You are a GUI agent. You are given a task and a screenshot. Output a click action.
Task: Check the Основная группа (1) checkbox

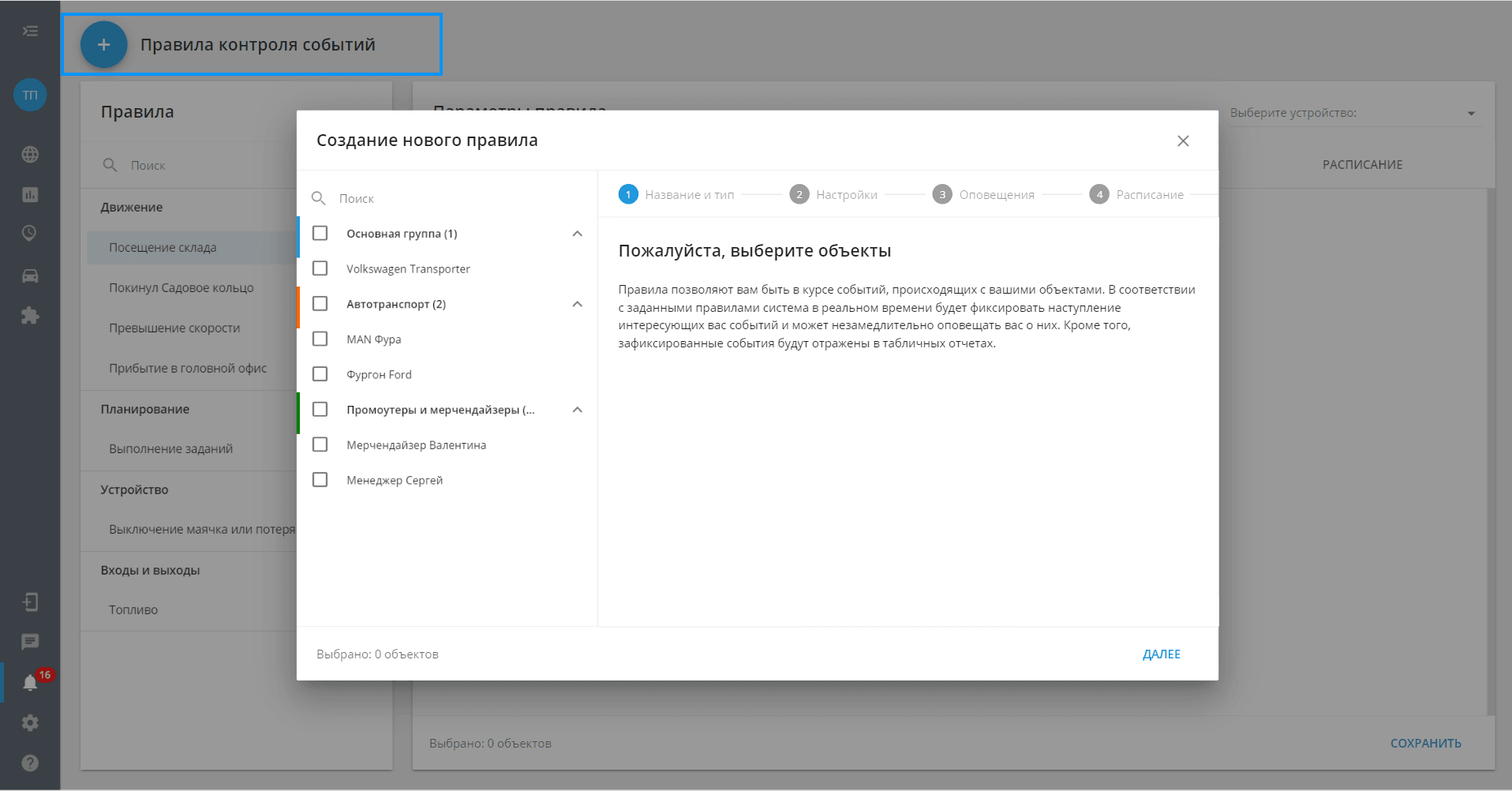click(x=320, y=234)
